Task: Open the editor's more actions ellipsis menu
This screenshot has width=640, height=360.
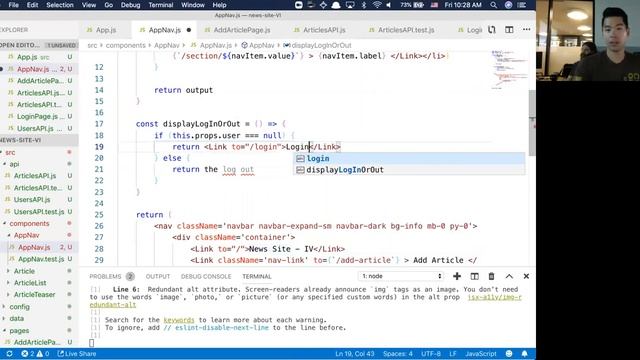Action: click(527, 30)
